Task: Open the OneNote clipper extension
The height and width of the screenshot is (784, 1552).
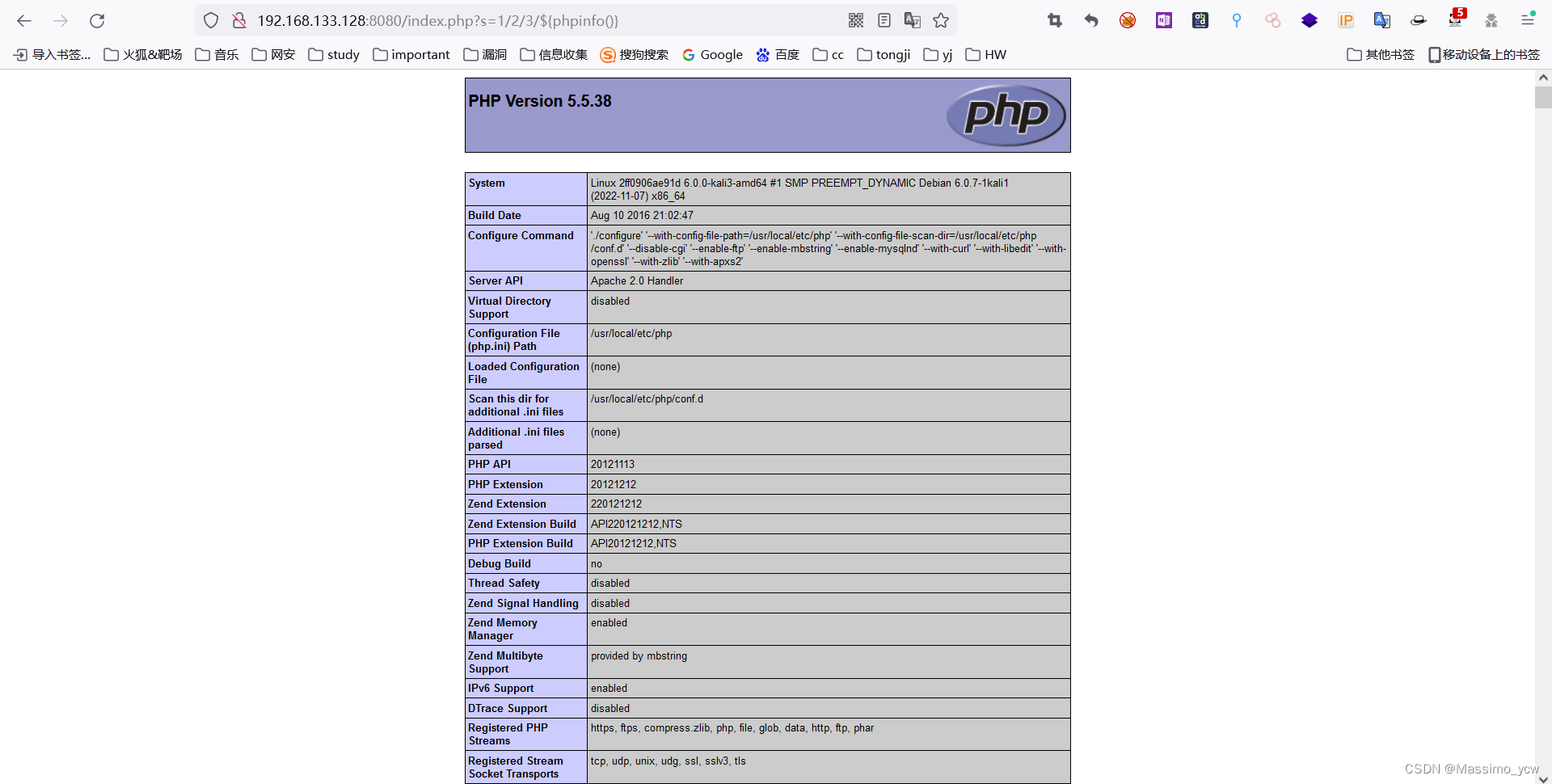Action: (x=1164, y=21)
